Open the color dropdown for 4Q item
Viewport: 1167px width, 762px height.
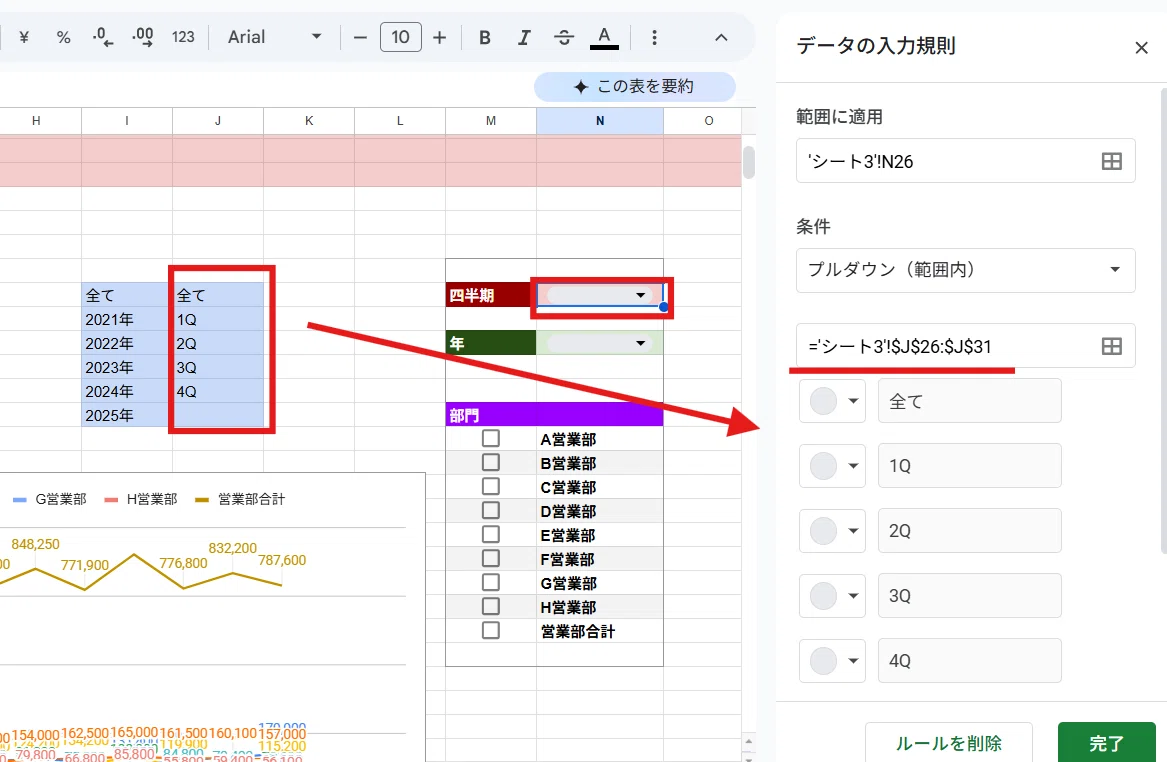832,661
